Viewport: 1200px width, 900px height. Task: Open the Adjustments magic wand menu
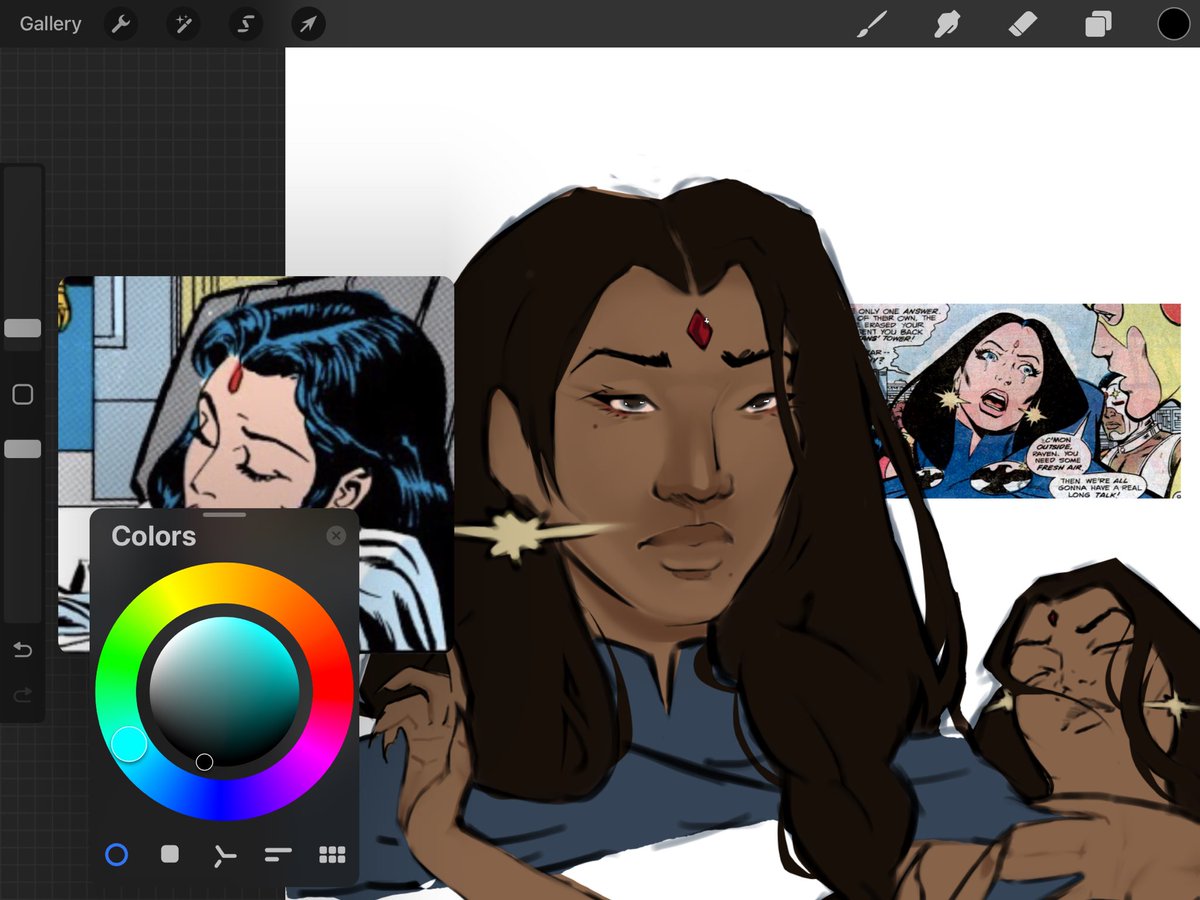pyautogui.click(x=183, y=24)
